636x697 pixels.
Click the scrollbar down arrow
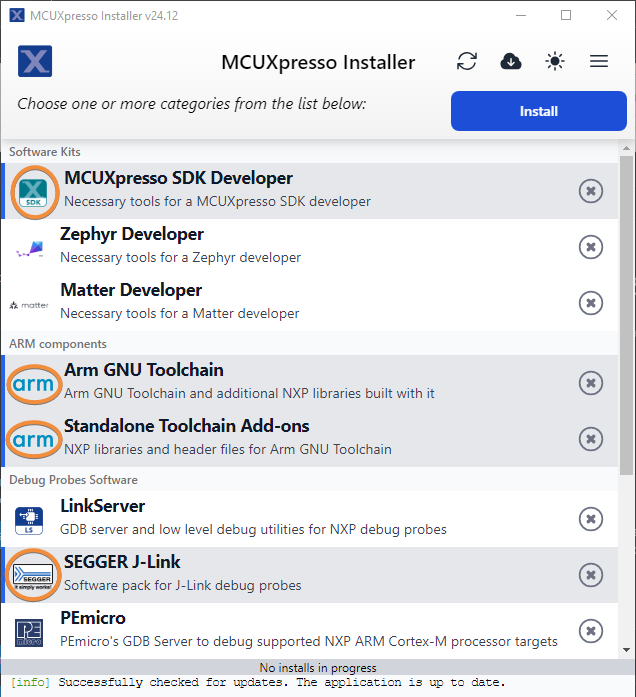pyautogui.click(x=627, y=650)
